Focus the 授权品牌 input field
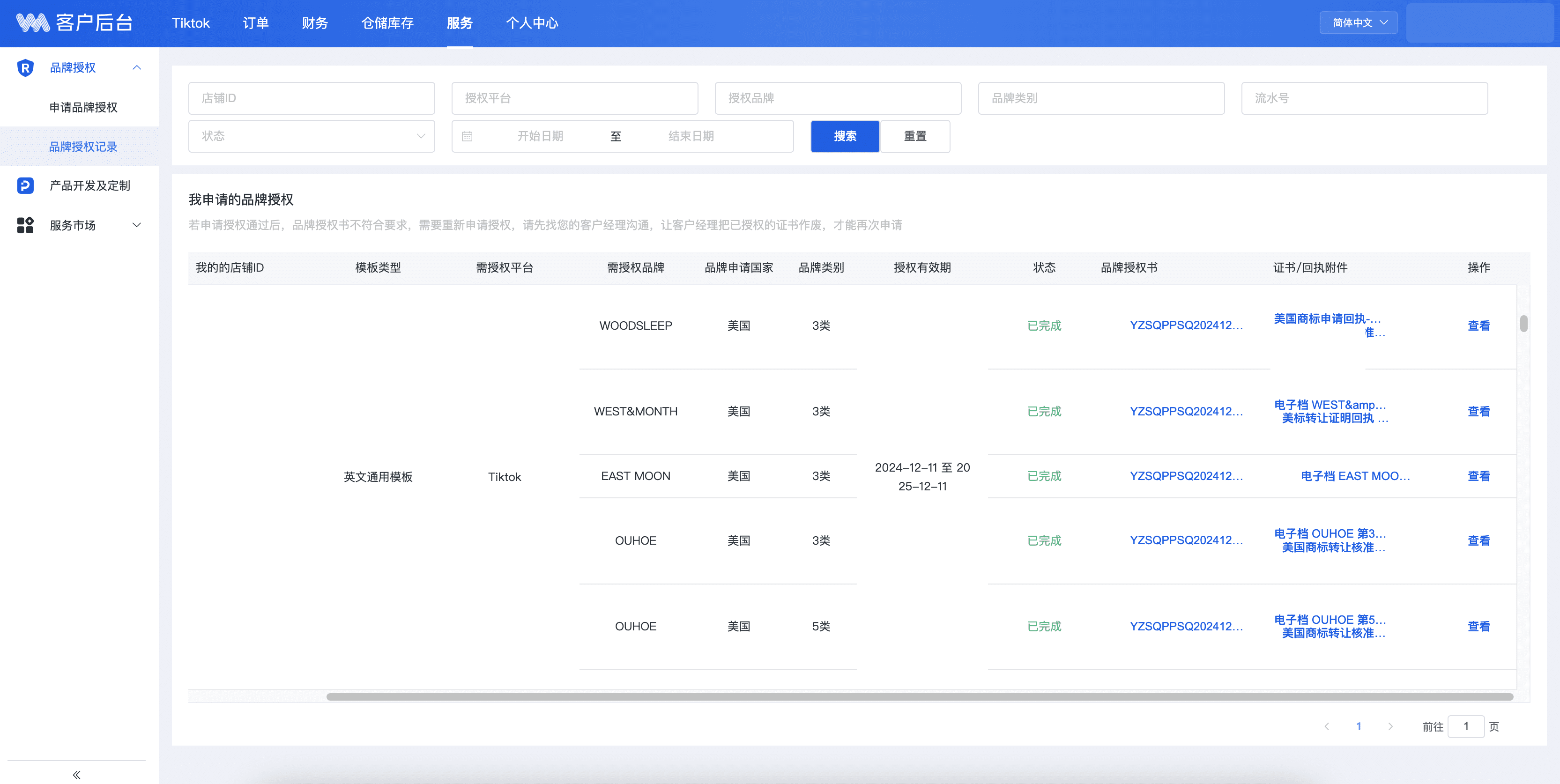Screen dimensions: 1560x784 pos(838,98)
